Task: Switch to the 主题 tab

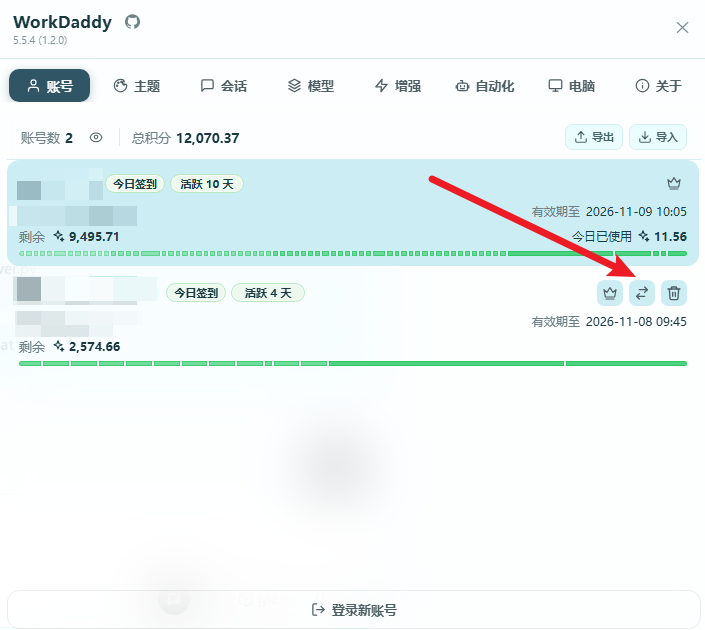Action: point(137,85)
